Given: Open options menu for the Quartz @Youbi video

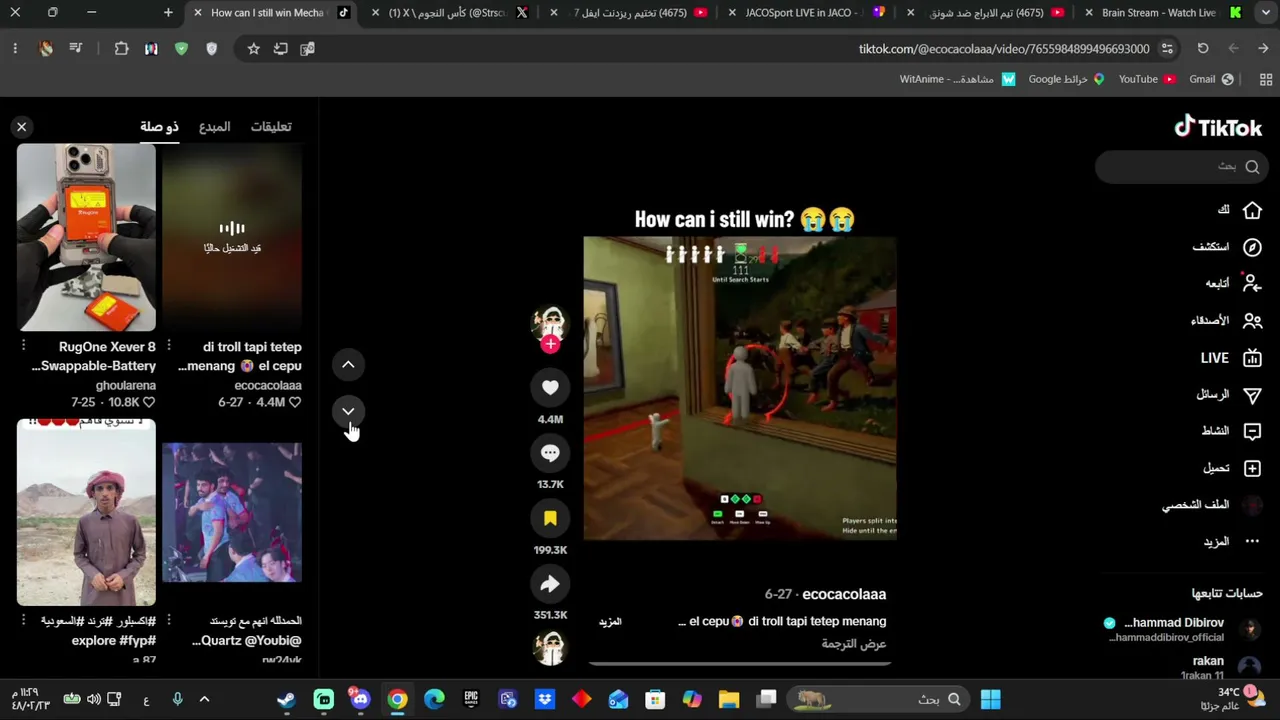Looking at the screenshot, I should 169,621.
